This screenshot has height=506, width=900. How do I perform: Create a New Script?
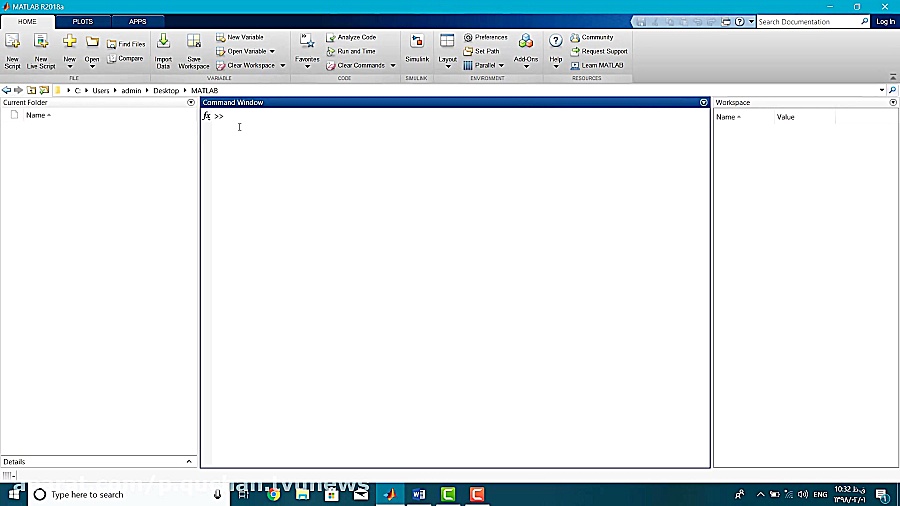(12, 52)
